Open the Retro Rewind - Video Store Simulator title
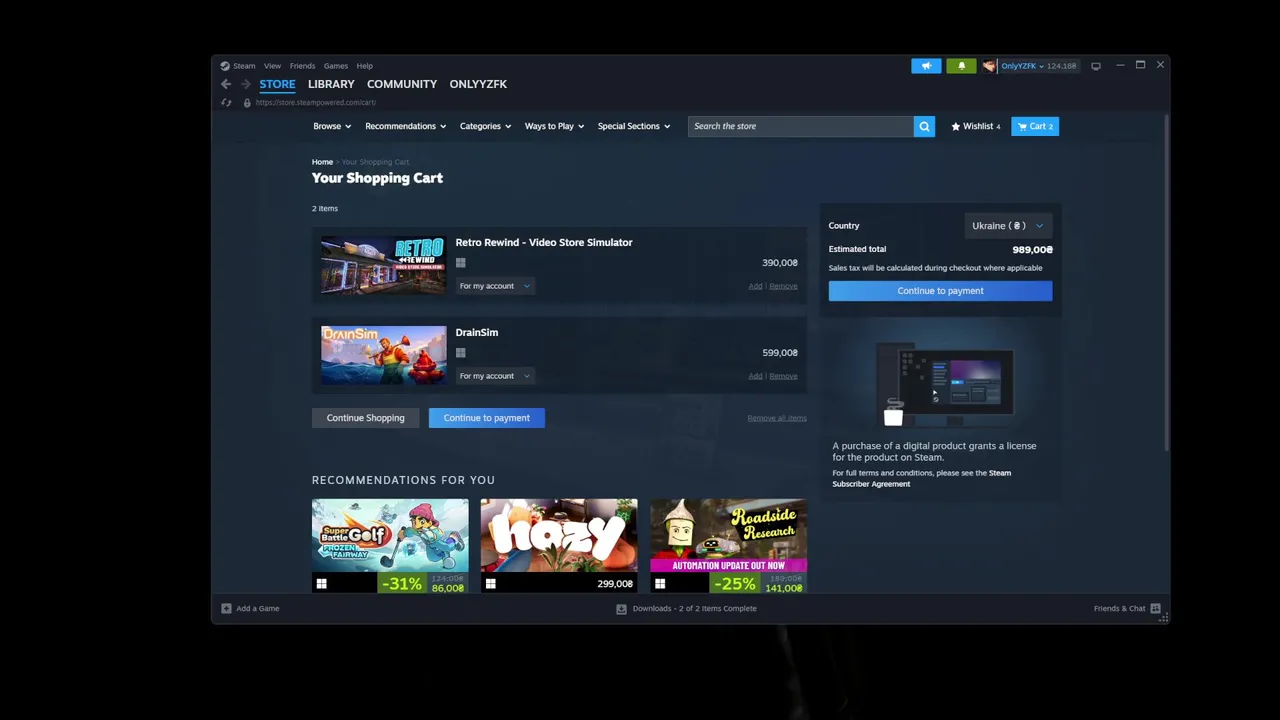Viewport: 1280px width, 720px height. [x=544, y=242]
